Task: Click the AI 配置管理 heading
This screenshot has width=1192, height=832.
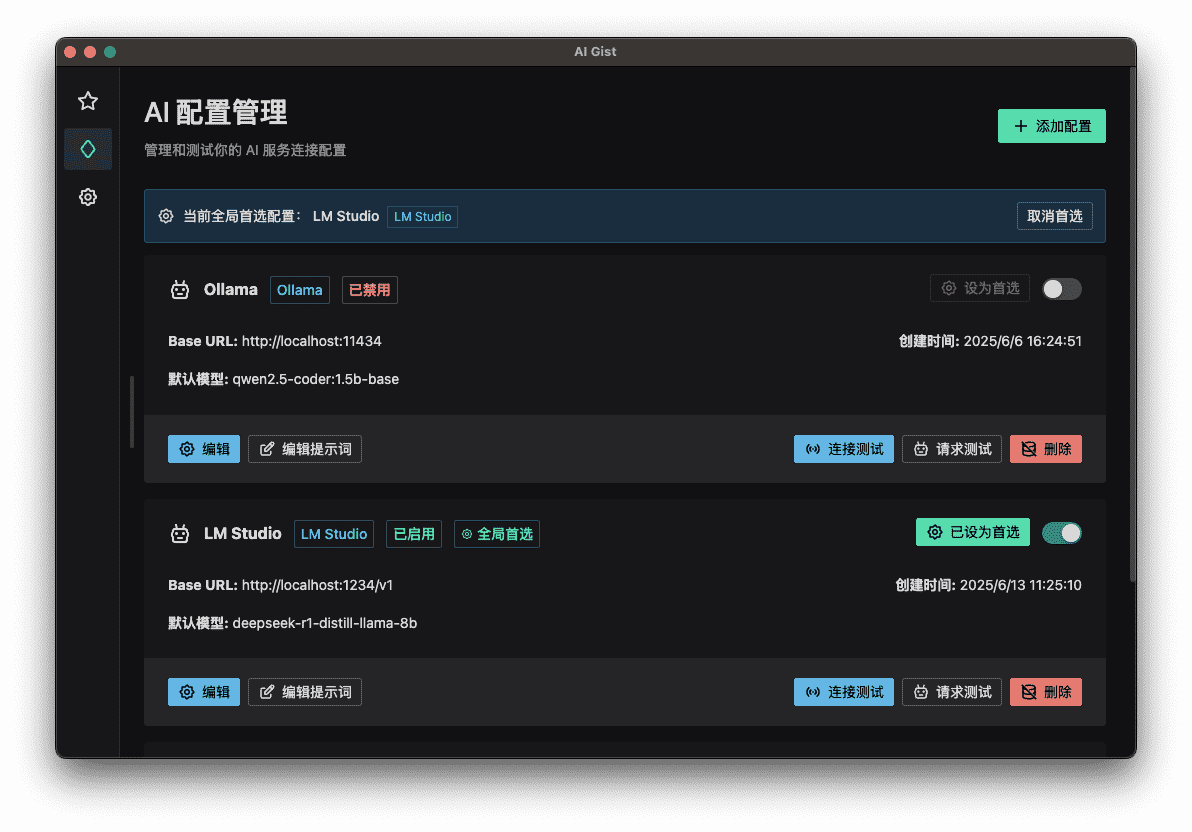Action: point(216,113)
